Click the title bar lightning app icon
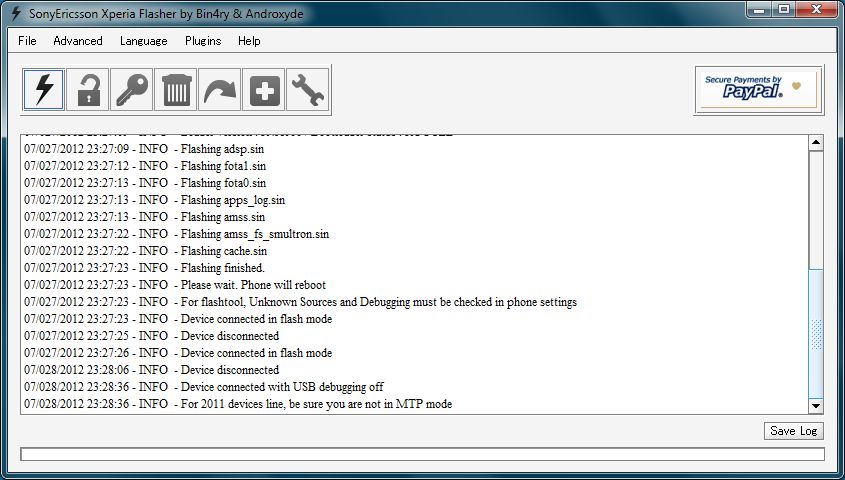 pos(15,14)
